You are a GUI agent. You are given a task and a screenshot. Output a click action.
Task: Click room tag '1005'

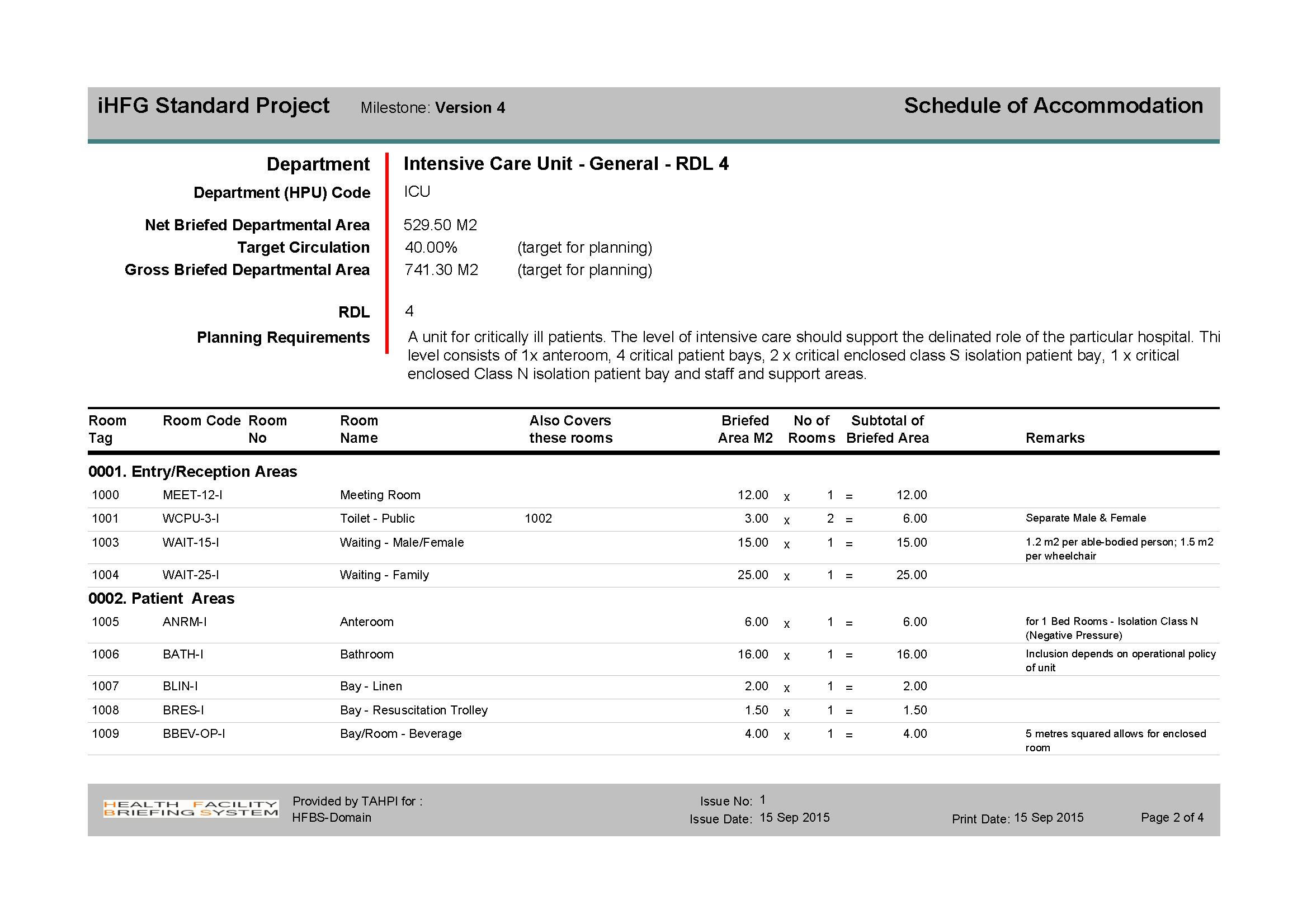pos(105,622)
